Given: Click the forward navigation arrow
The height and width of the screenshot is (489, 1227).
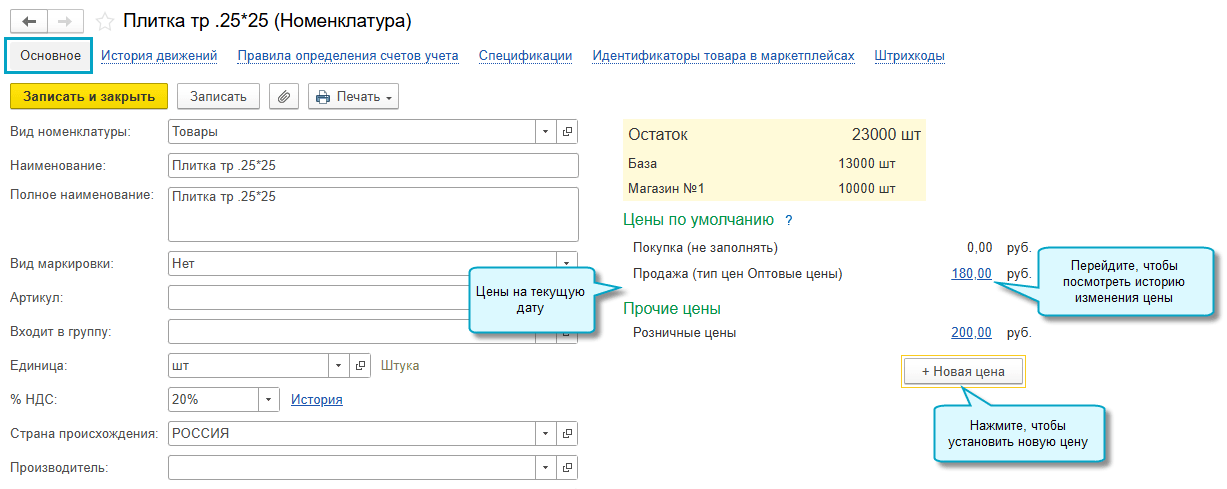Looking at the screenshot, I should coord(65,21).
